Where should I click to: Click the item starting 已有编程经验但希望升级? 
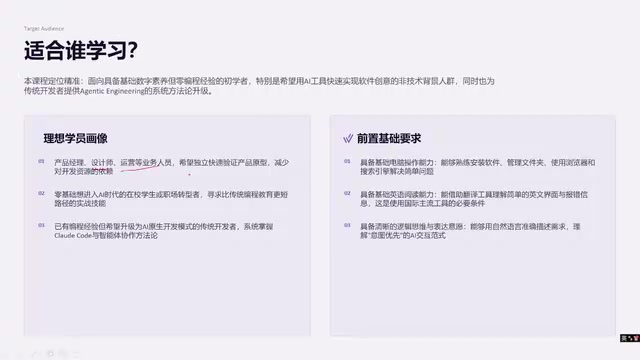164,231
